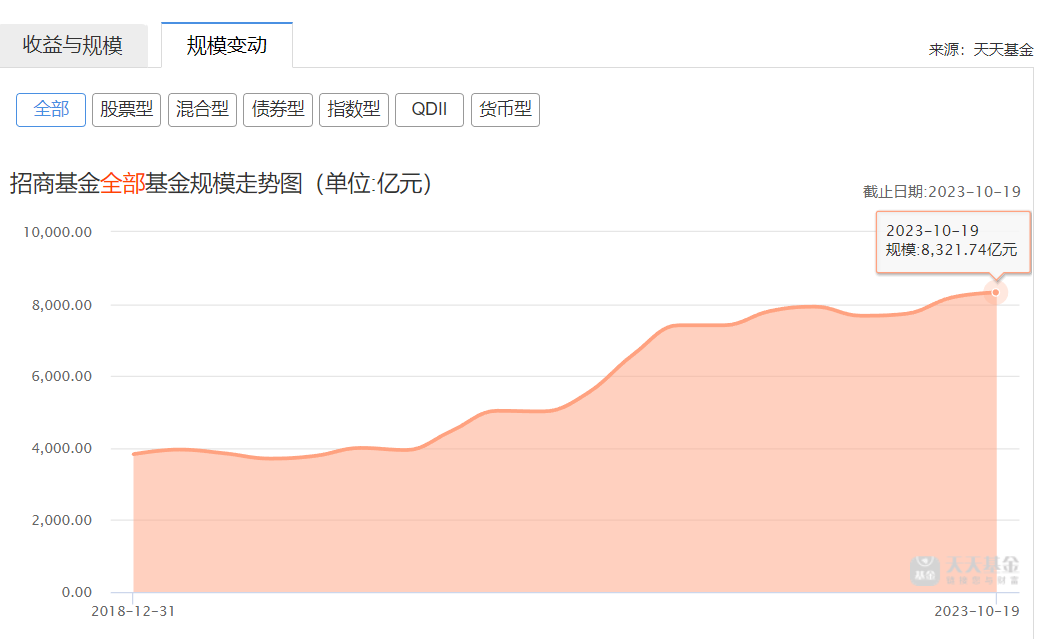This screenshot has height=639, width=1042.
Task: Select the 规模变动 tab
Action: [227, 45]
